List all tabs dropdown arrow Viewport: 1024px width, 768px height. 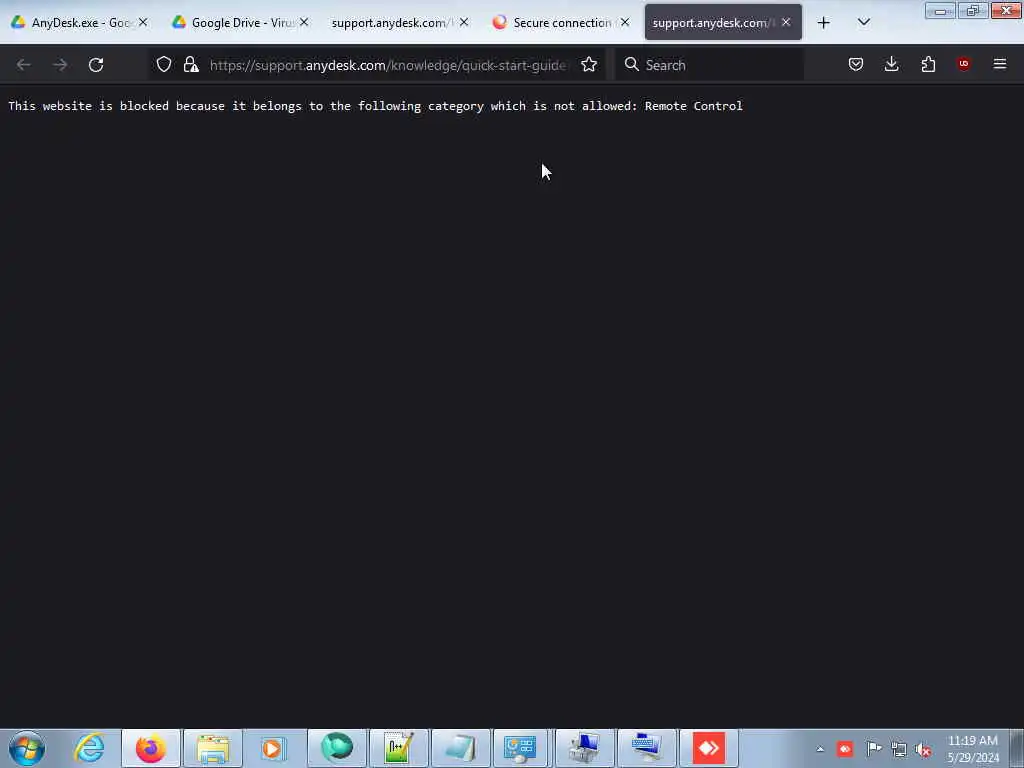coord(863,23)
